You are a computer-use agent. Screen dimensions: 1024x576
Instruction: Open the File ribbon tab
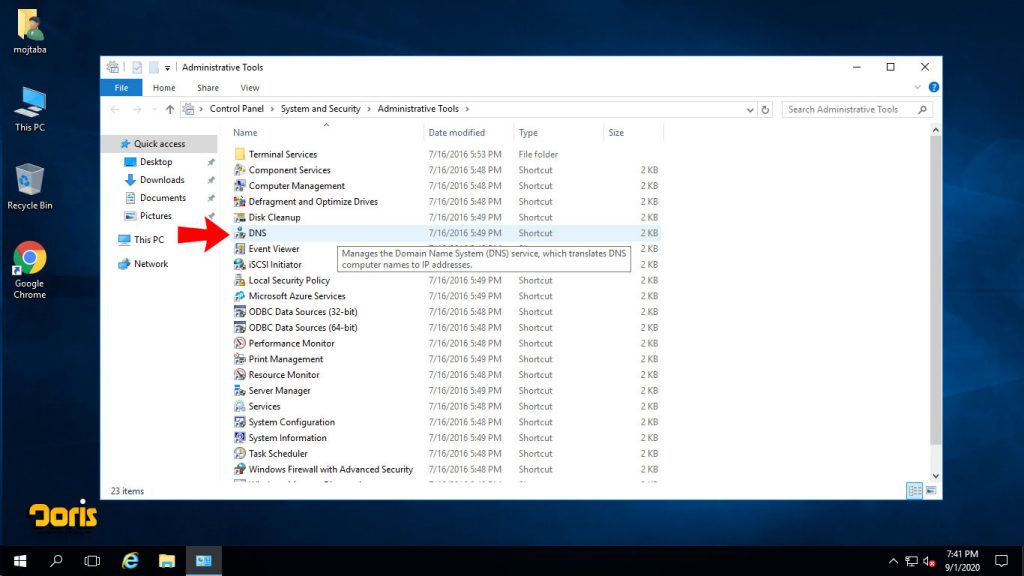click(121, 88)
